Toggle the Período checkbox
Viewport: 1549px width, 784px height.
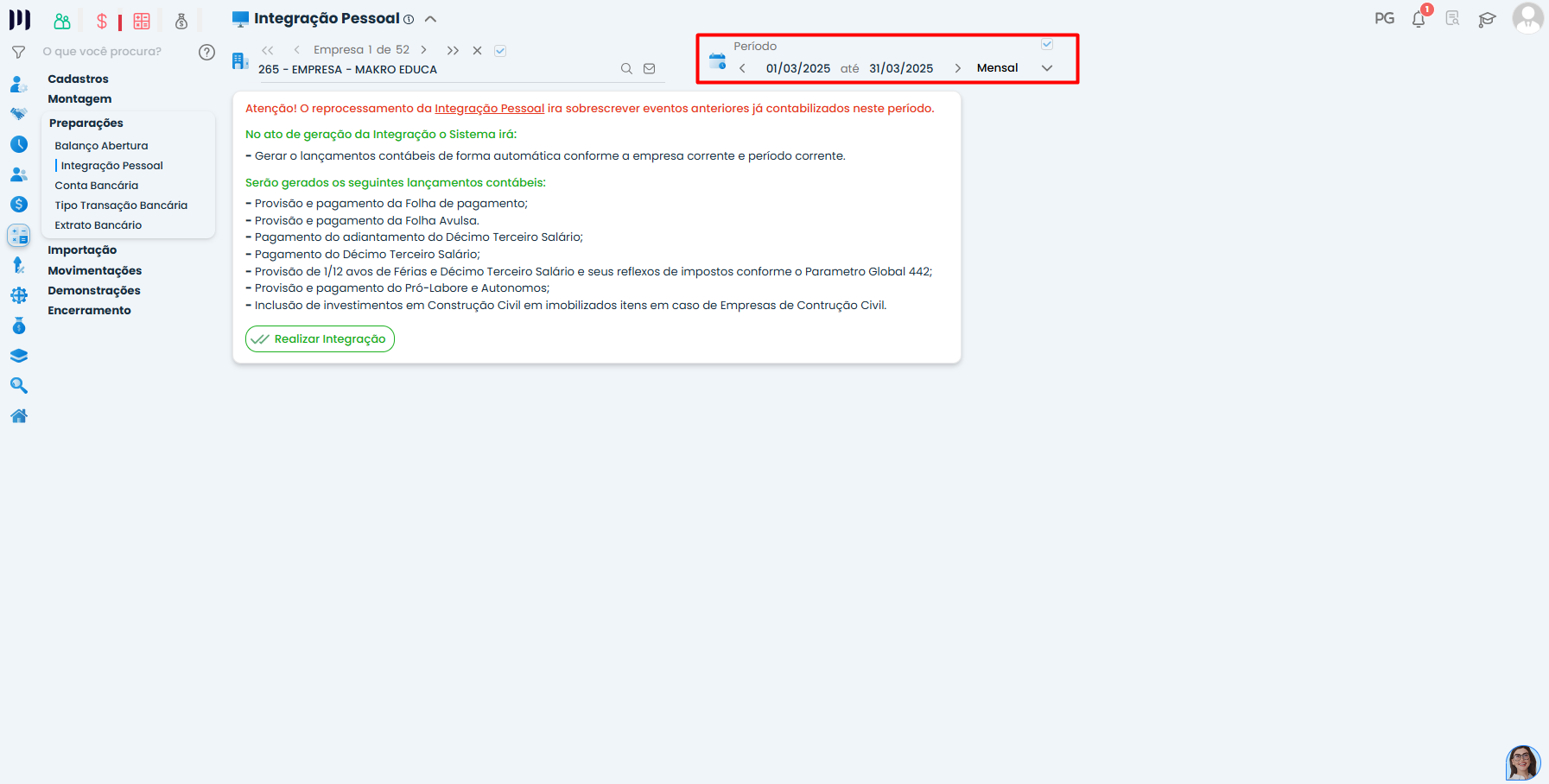[1047, 44]
